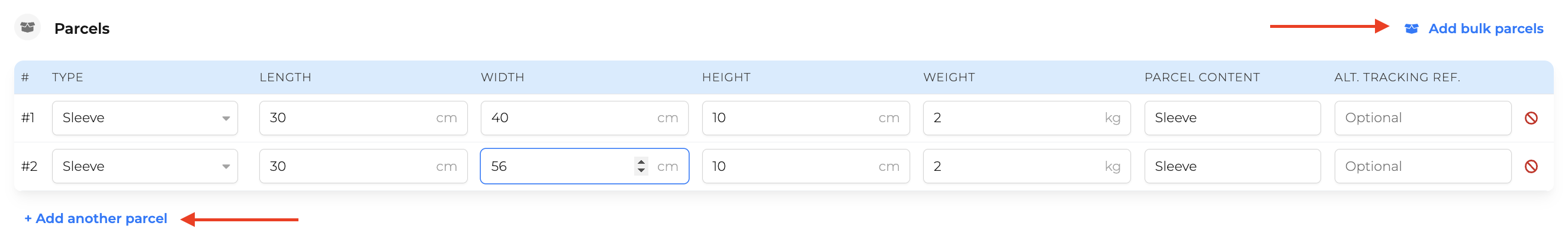Focus Height field of parcel #1
Viewport: 1568px width, 248px height.
click(806, 118)
